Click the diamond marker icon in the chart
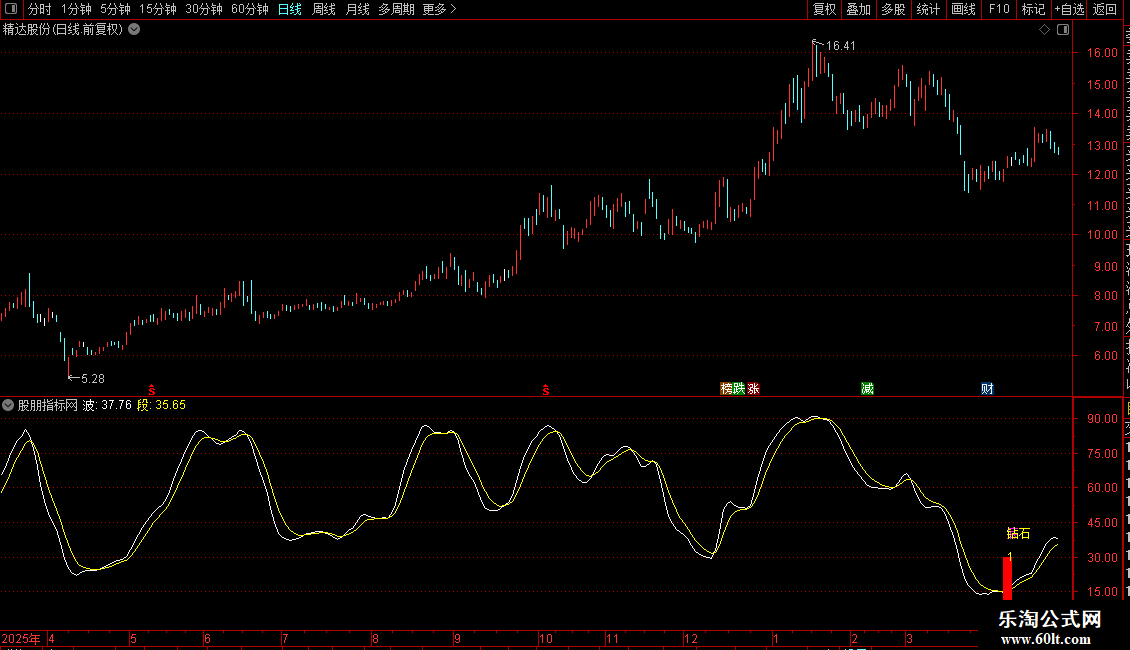Viewport: 1130px width, 650px height. (1044, 30)
